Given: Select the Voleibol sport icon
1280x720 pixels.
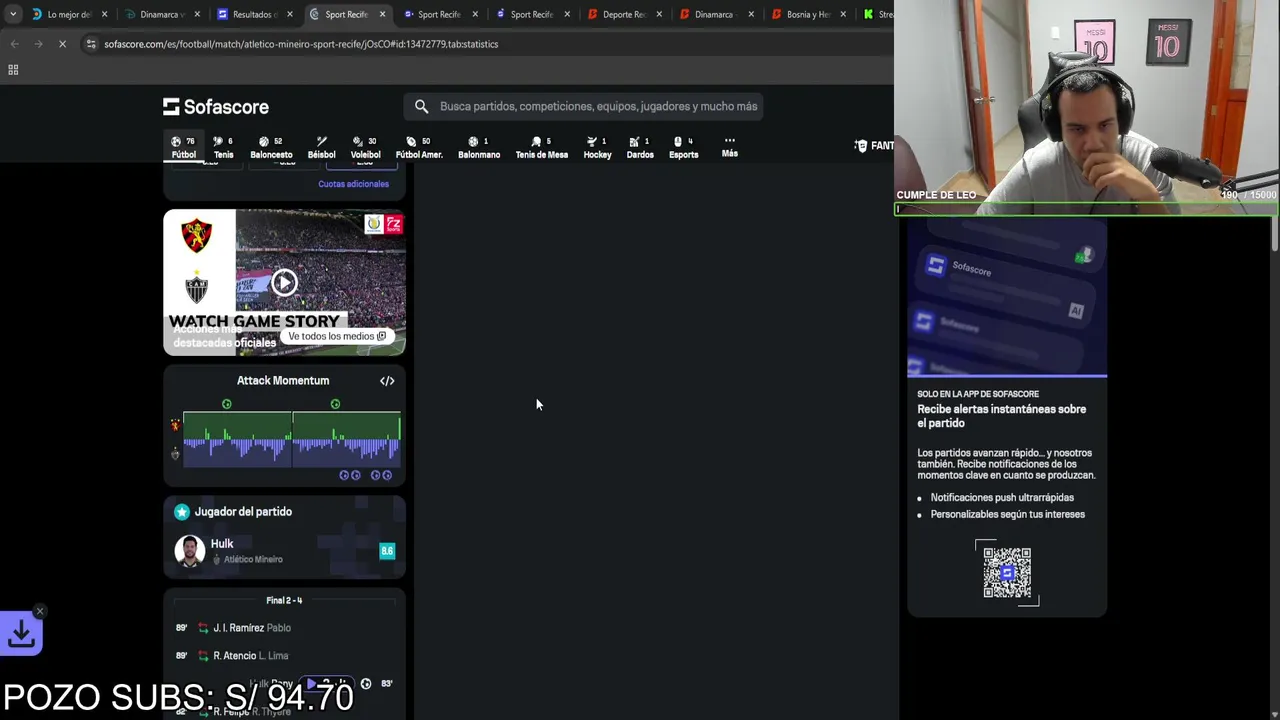Looking at the screenshot, I should click(x=365, y=147).
